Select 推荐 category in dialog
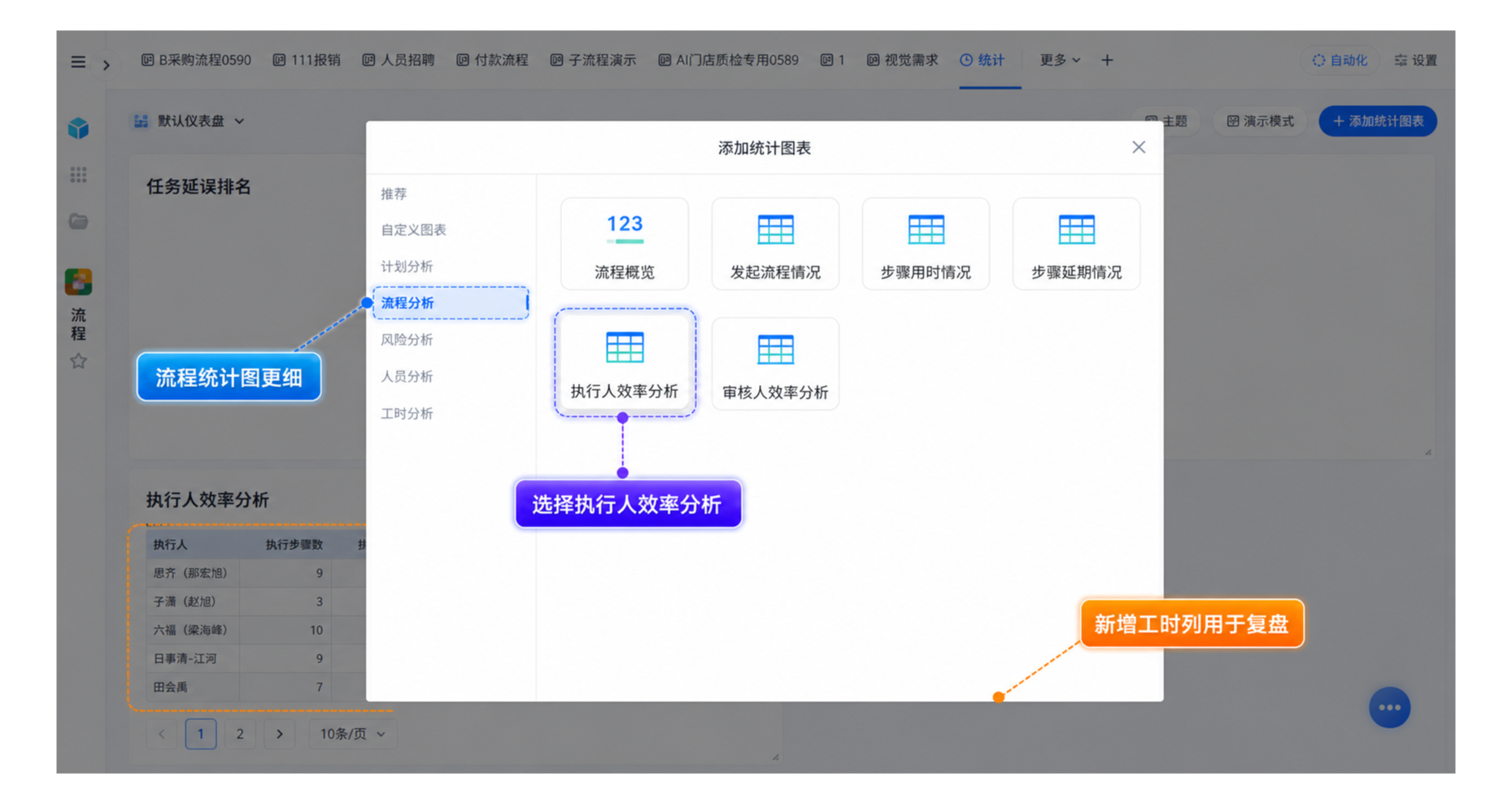This screenshot has height=804, width=1512. 394,193
